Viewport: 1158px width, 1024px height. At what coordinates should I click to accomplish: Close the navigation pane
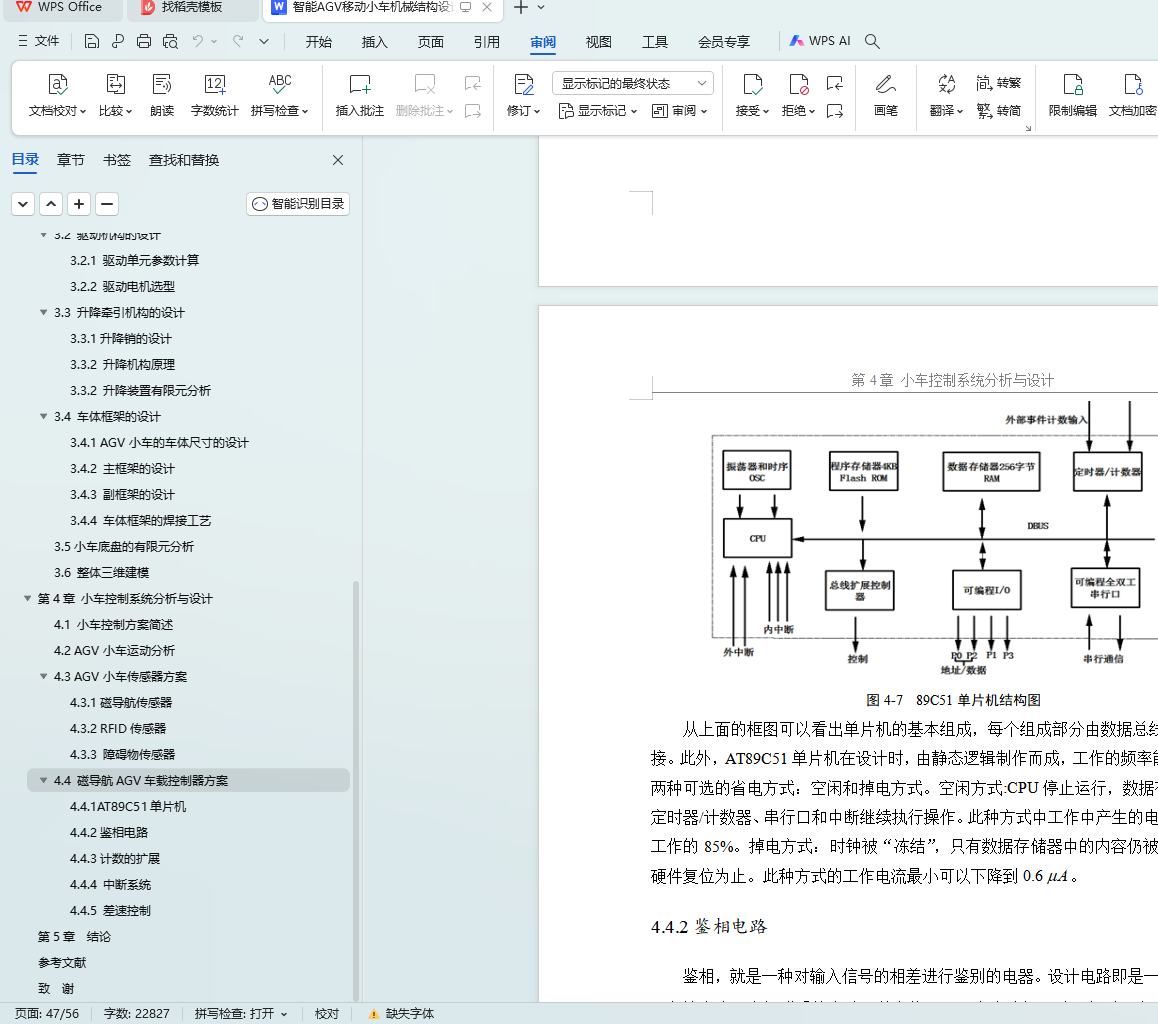coord(338,160)
